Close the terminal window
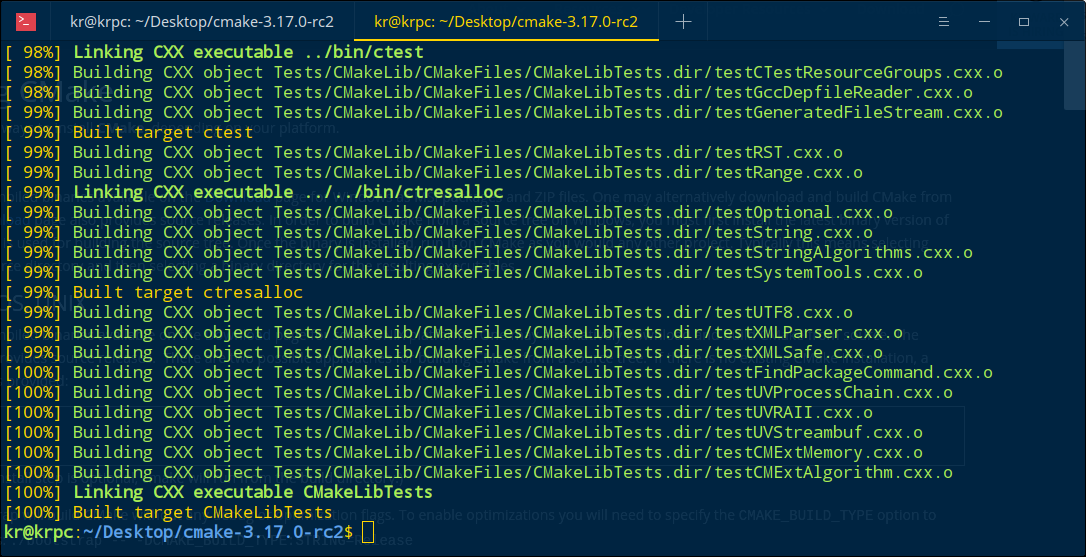The width and height of the screenshot is (1086, 557). click(1061, 21)
